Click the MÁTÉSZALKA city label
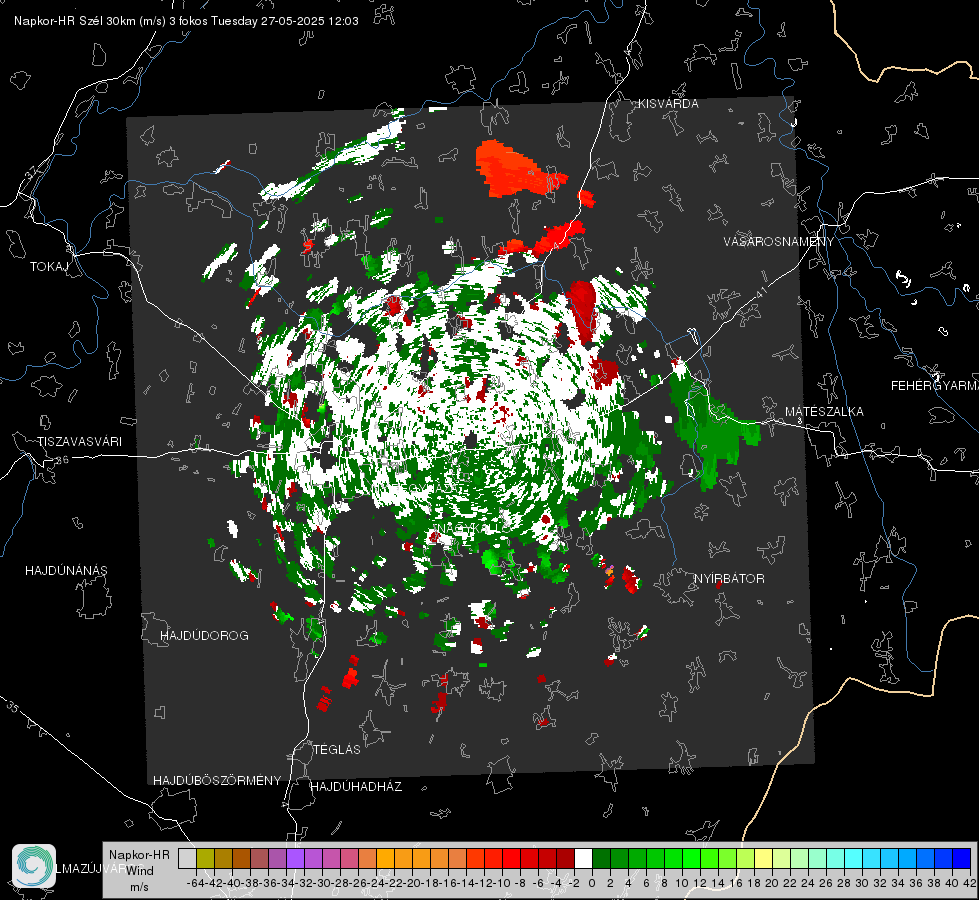This screenshot has width=979, height=900. click(824, 412)
